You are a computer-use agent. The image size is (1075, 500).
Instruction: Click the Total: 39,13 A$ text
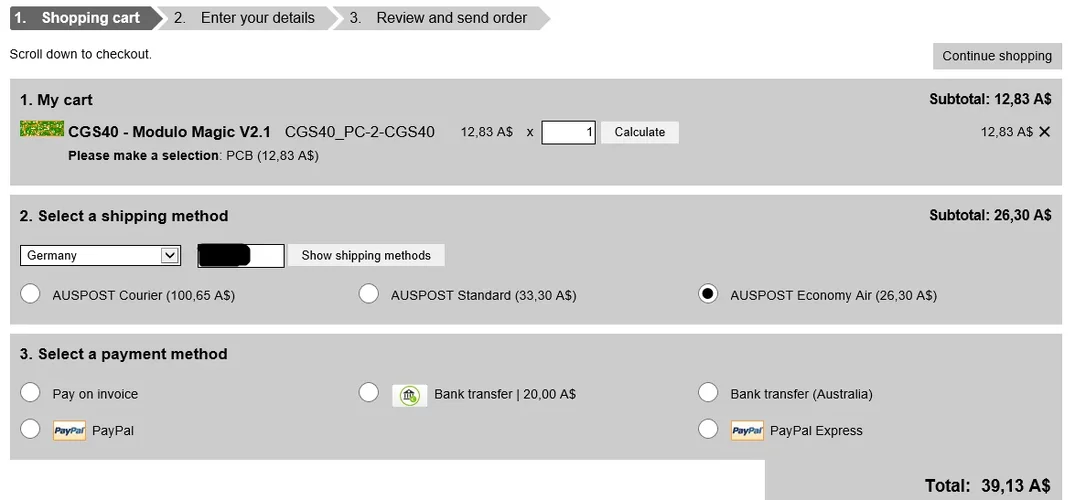[987, 486]
